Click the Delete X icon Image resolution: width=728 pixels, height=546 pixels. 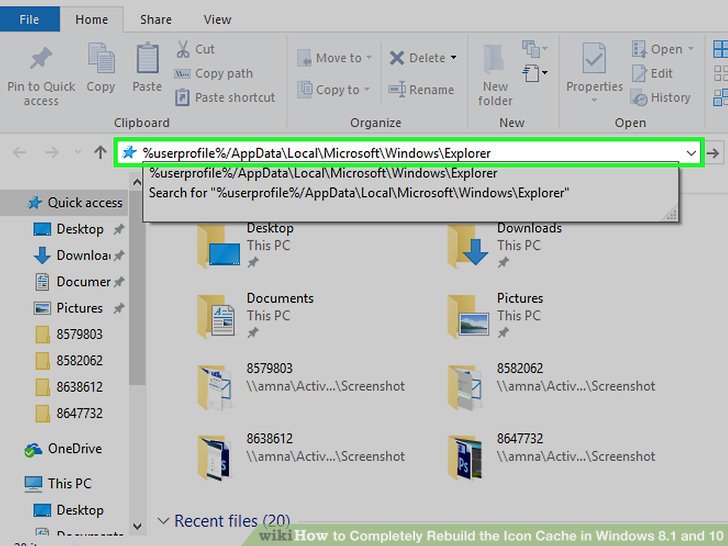pyautogui.click(x=397, y=58)
